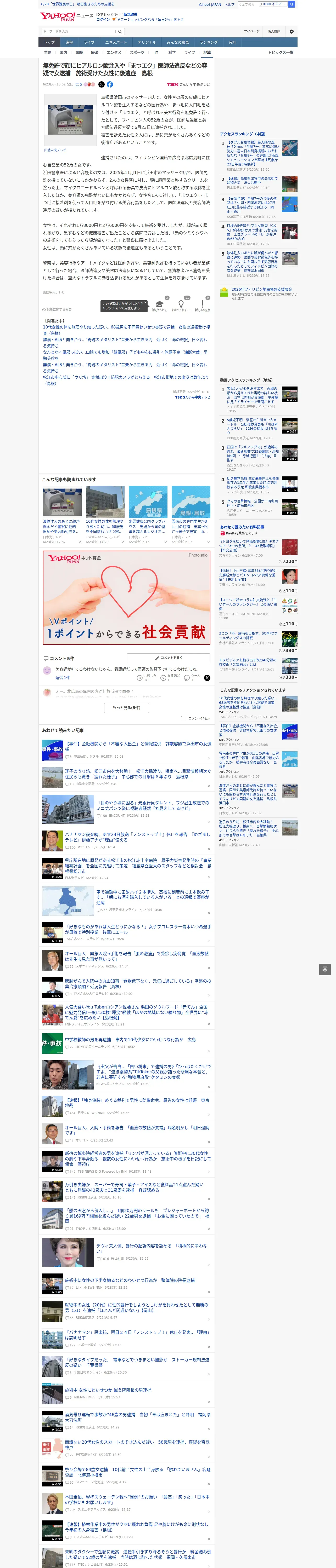Open the ライブ navigation tab
Screen dimensions: 336x1568
tap(89, 43)
